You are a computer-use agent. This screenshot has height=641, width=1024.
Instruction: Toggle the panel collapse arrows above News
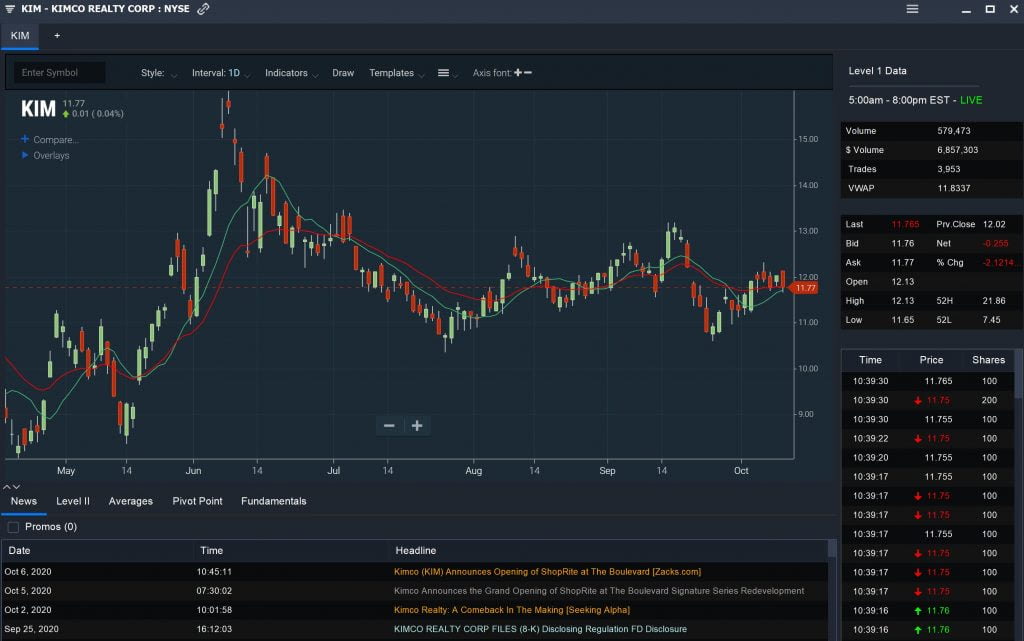[x=12, y=487]
